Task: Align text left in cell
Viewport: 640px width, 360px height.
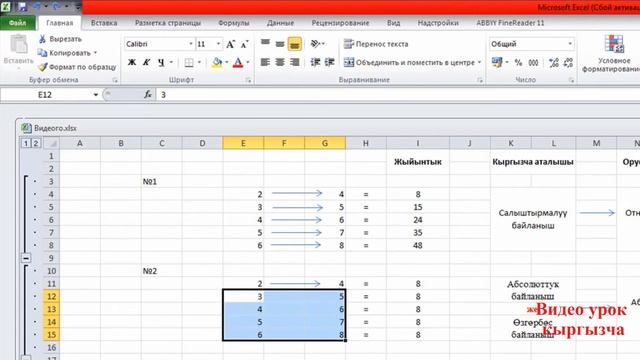Action: pos(265,62)
